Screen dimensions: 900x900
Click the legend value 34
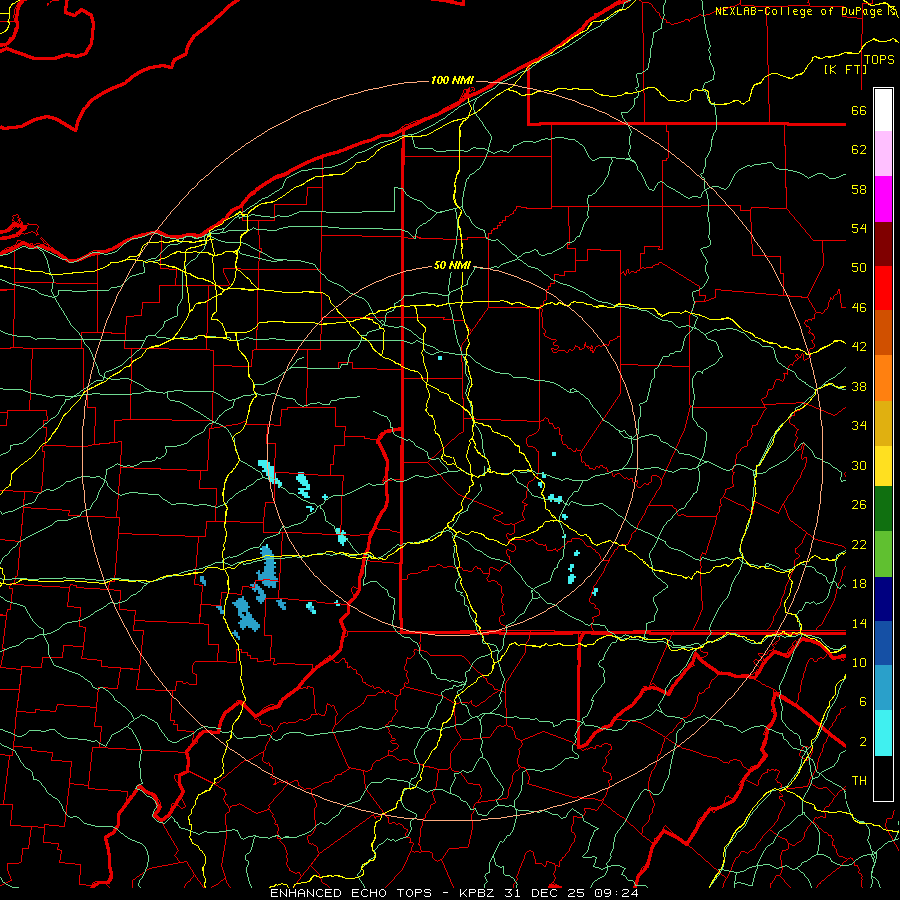(859, 426)
